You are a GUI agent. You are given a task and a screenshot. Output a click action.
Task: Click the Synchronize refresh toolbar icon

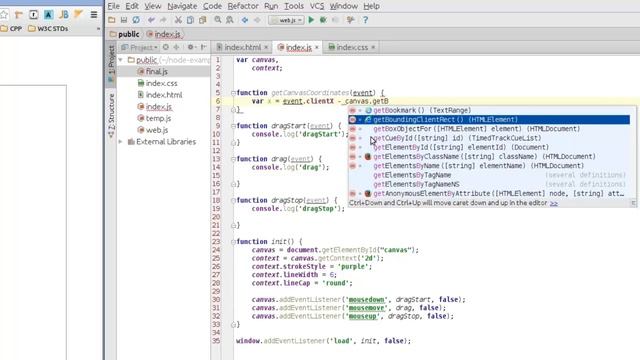click(136, 20)
